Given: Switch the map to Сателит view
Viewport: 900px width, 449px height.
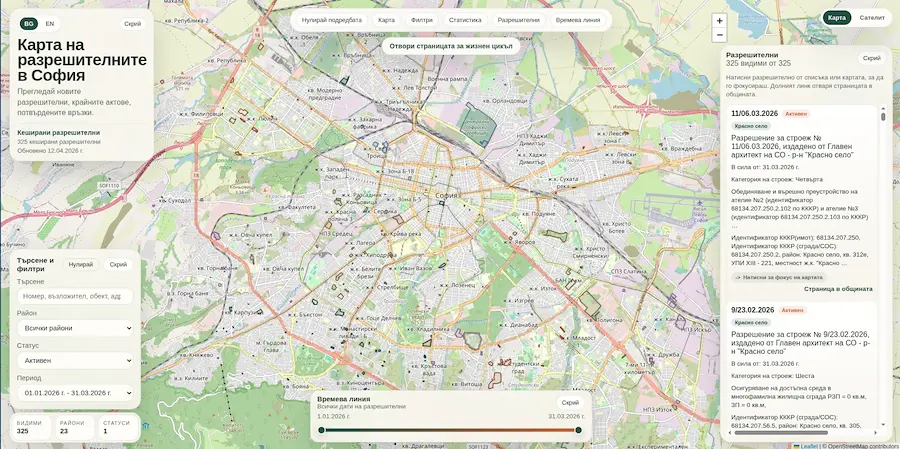Looking at the screenshot, I should pos(872,18).
